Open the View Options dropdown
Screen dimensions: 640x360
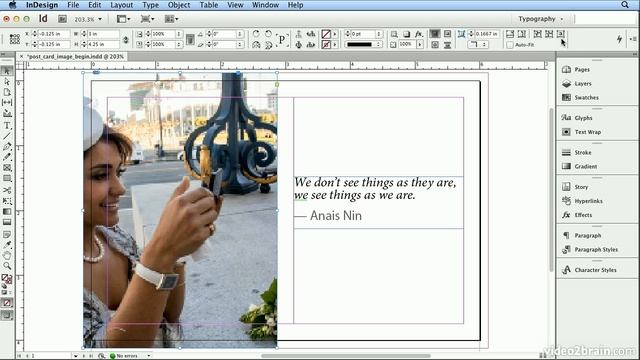123,19
